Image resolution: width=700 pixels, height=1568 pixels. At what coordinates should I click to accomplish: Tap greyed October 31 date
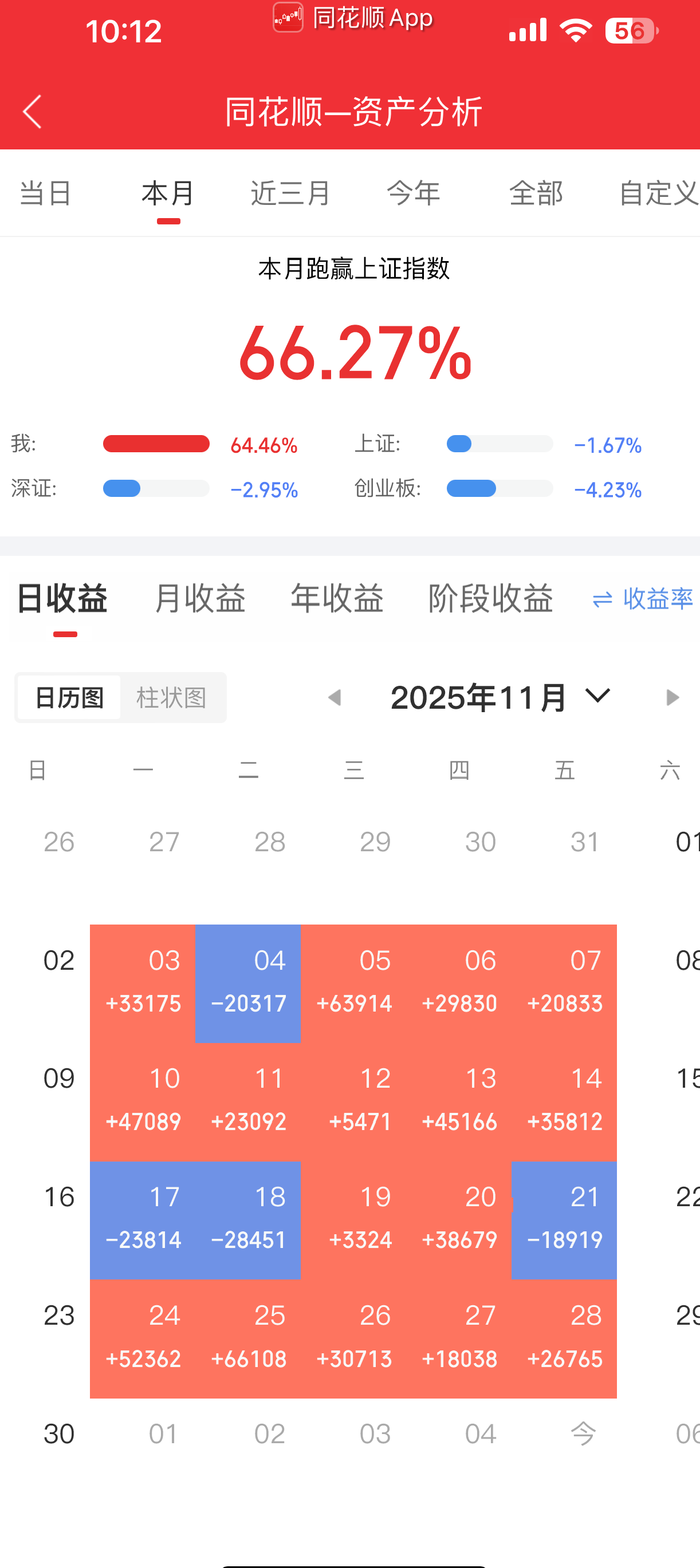tap(585, 842)
